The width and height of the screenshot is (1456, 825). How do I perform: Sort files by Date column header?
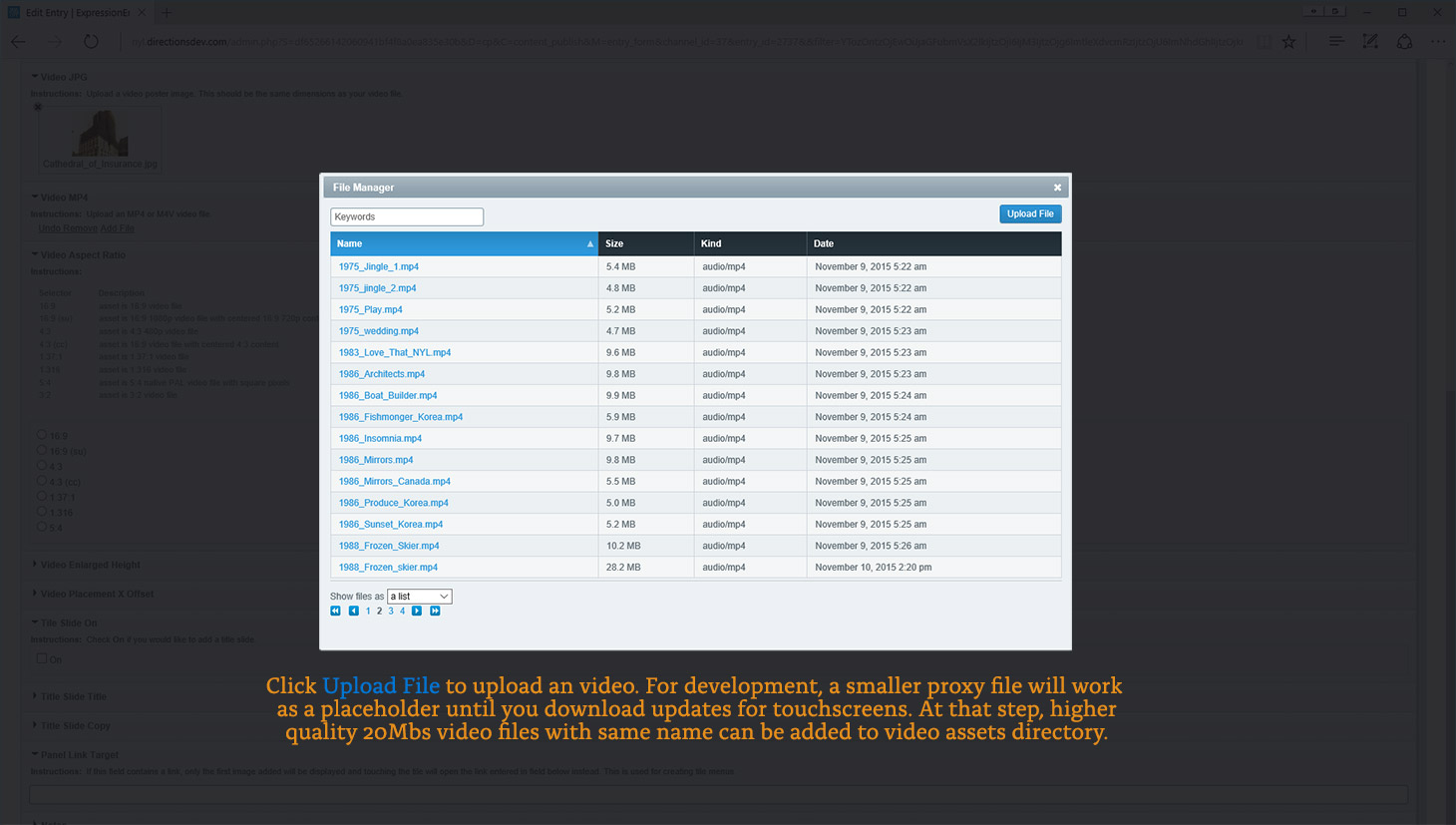(823, 243)
